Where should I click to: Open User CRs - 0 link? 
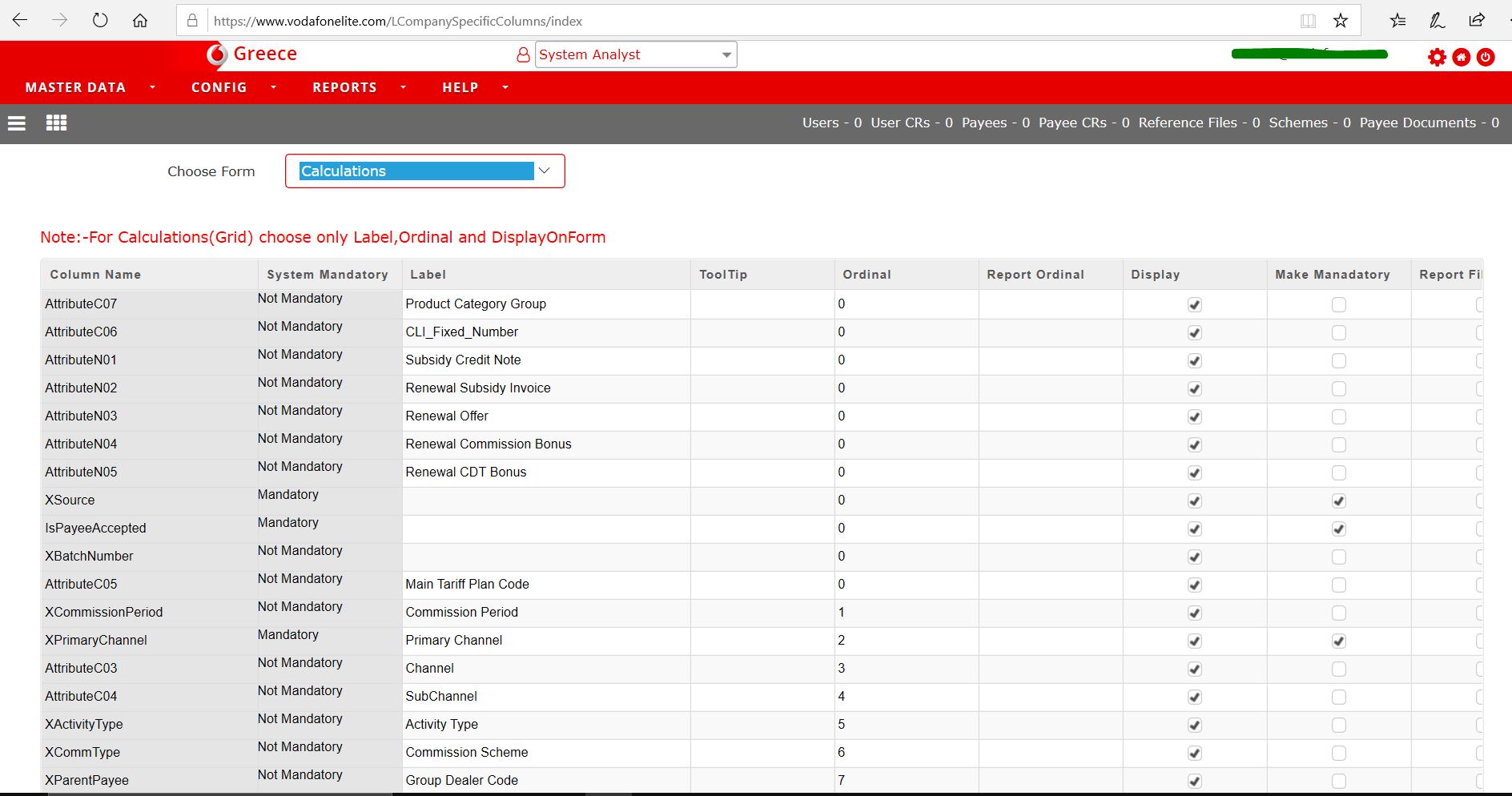pos(911,123)
